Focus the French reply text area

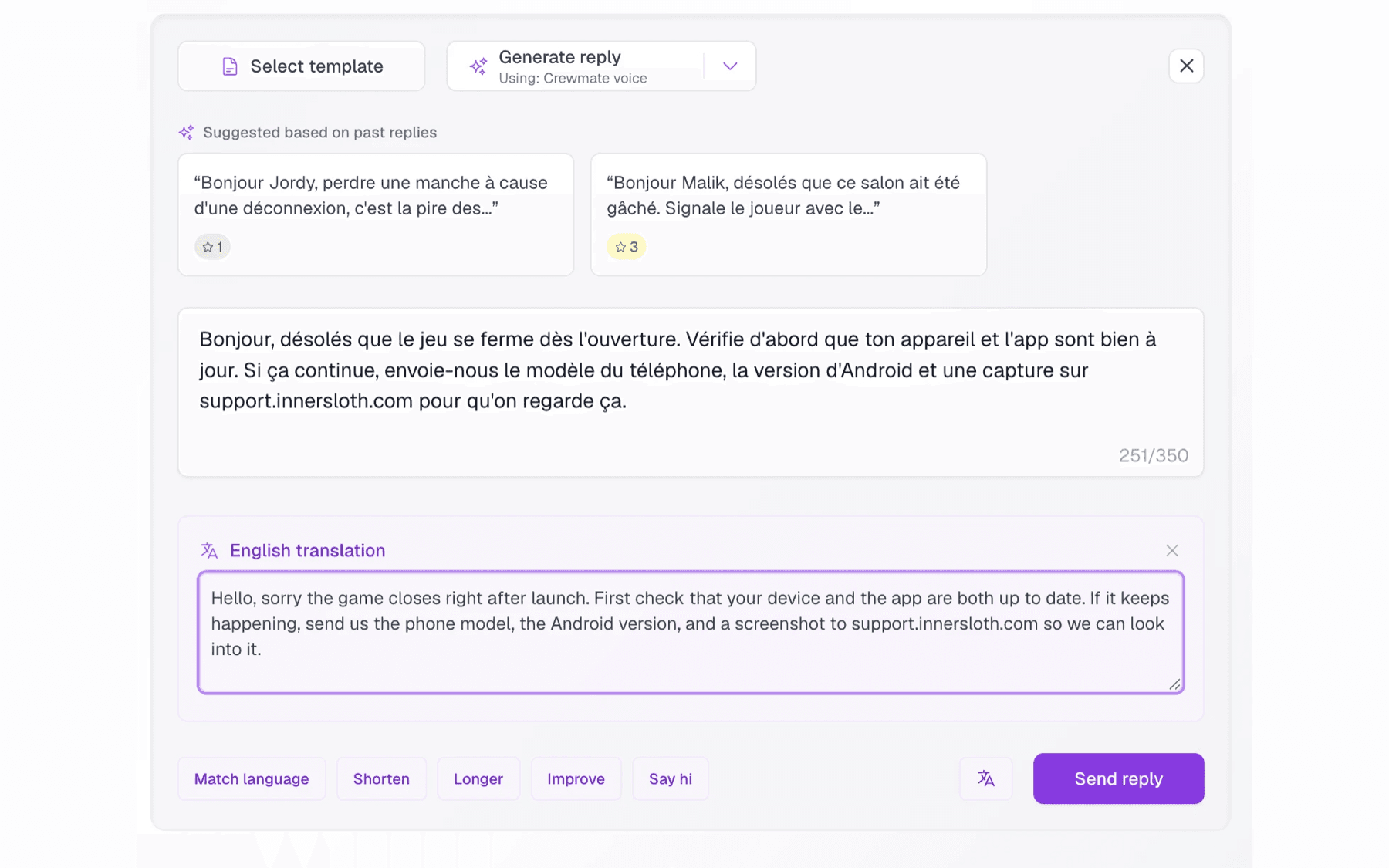(x=691, y=392)
